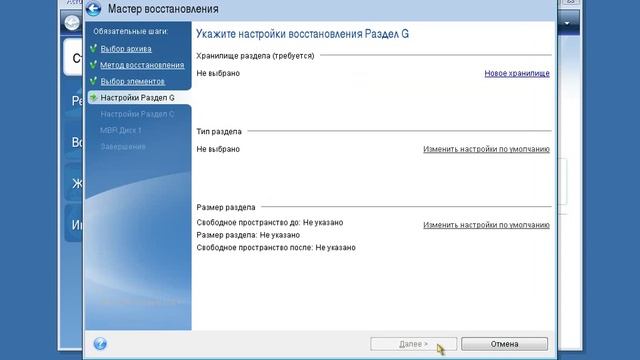640x360 pixels.
Task: Click the text 'Свободное пространство после: Не указано'
Action: (x=276, y=247)
